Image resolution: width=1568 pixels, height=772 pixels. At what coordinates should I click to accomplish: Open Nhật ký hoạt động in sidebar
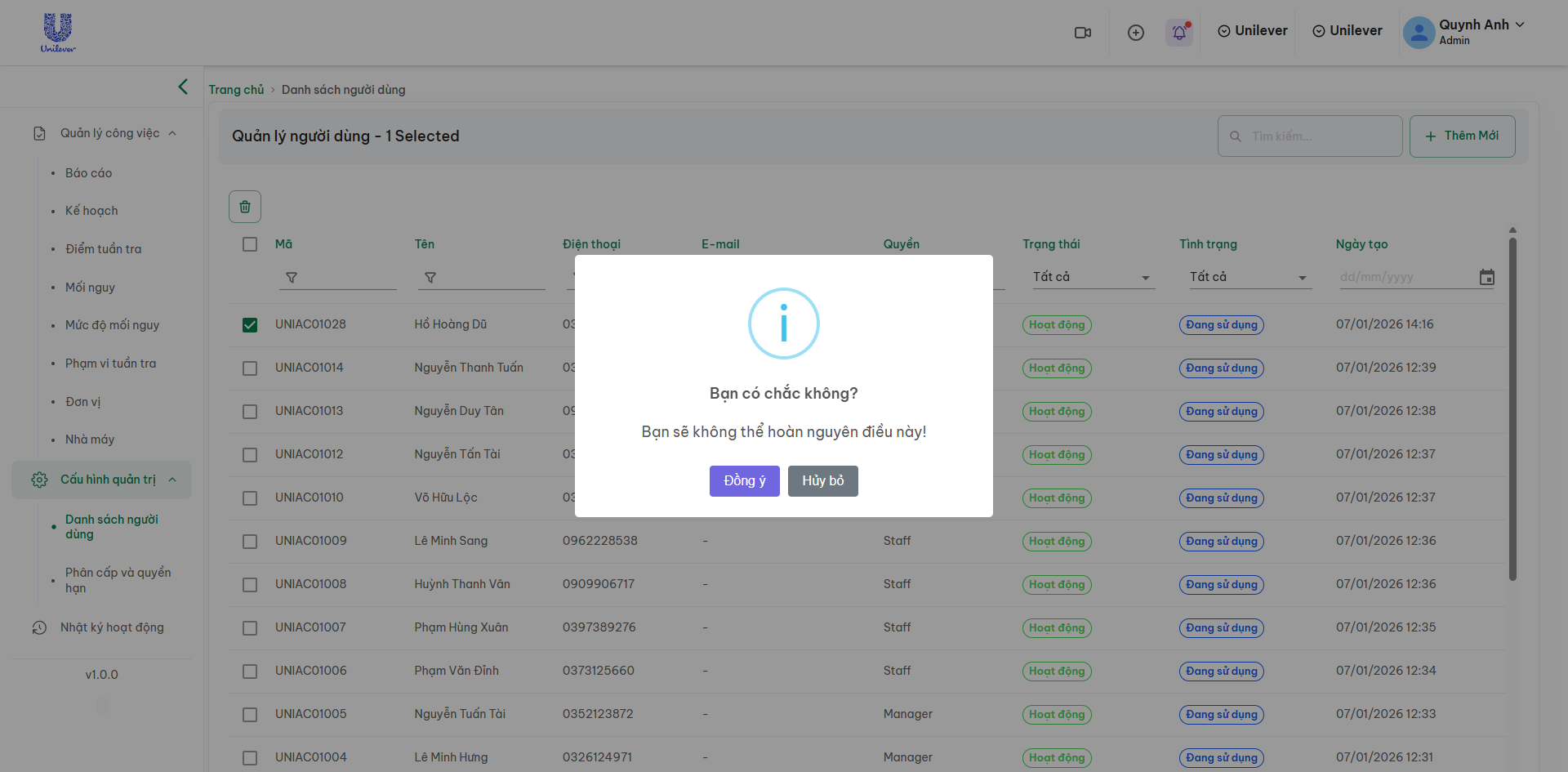[112, 627]
